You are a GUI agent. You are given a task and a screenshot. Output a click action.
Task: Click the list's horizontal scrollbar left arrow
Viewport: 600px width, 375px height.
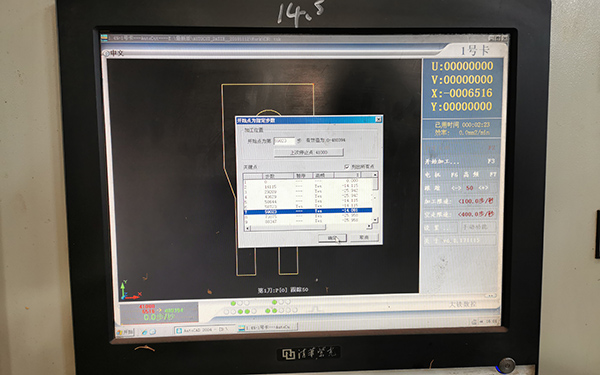point(247,228)
